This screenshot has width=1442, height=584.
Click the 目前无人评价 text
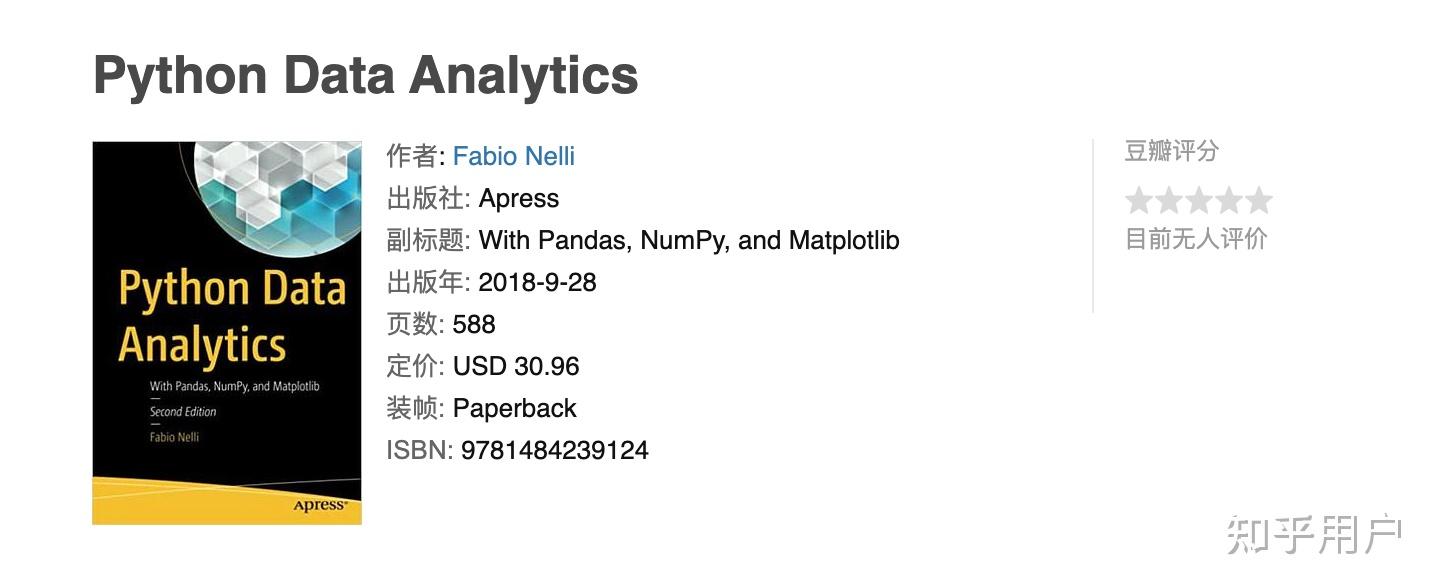pyautogui.click(x=1196, y=238)
